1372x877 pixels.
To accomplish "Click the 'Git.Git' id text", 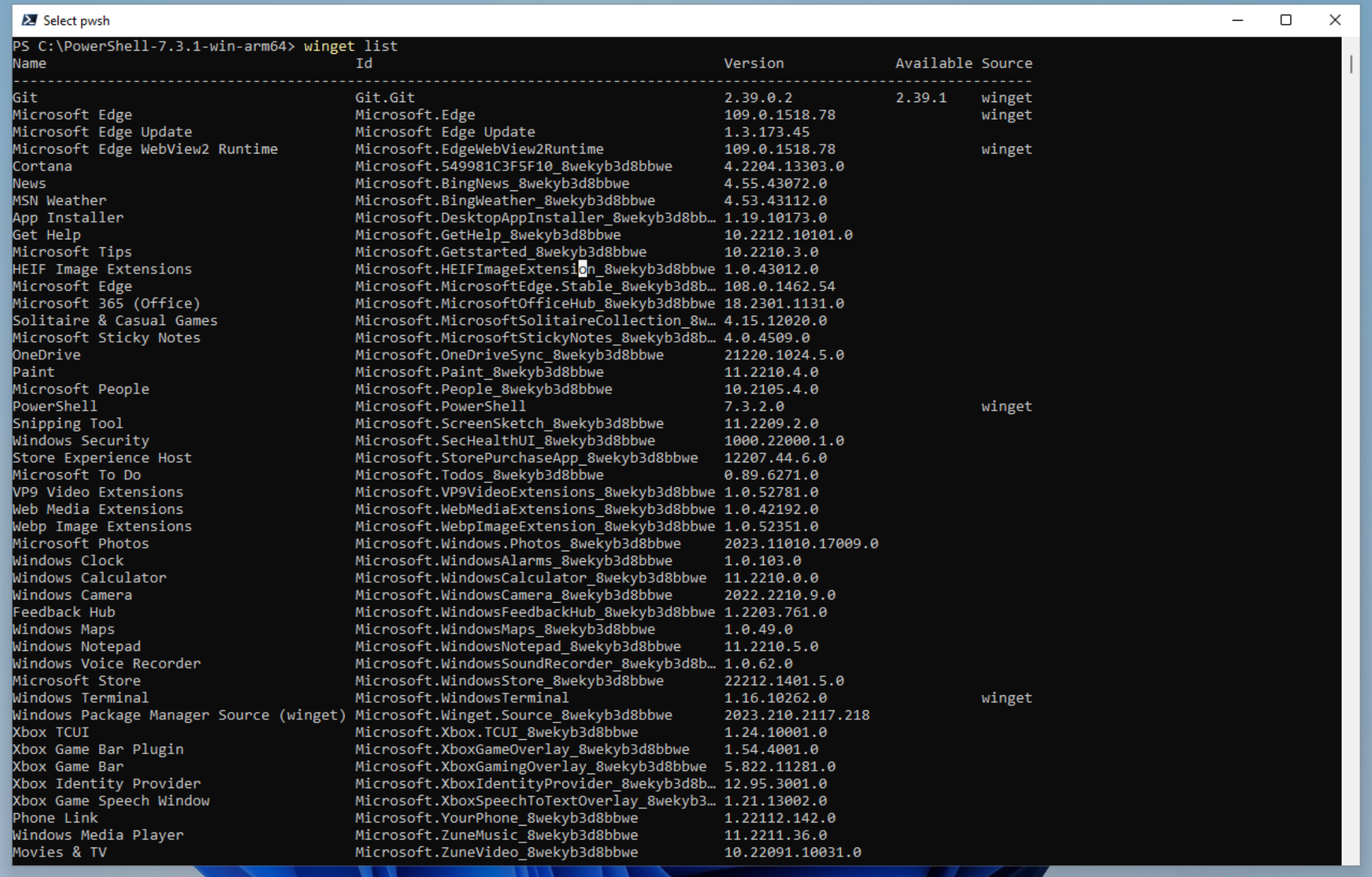I will click(385, 98).
